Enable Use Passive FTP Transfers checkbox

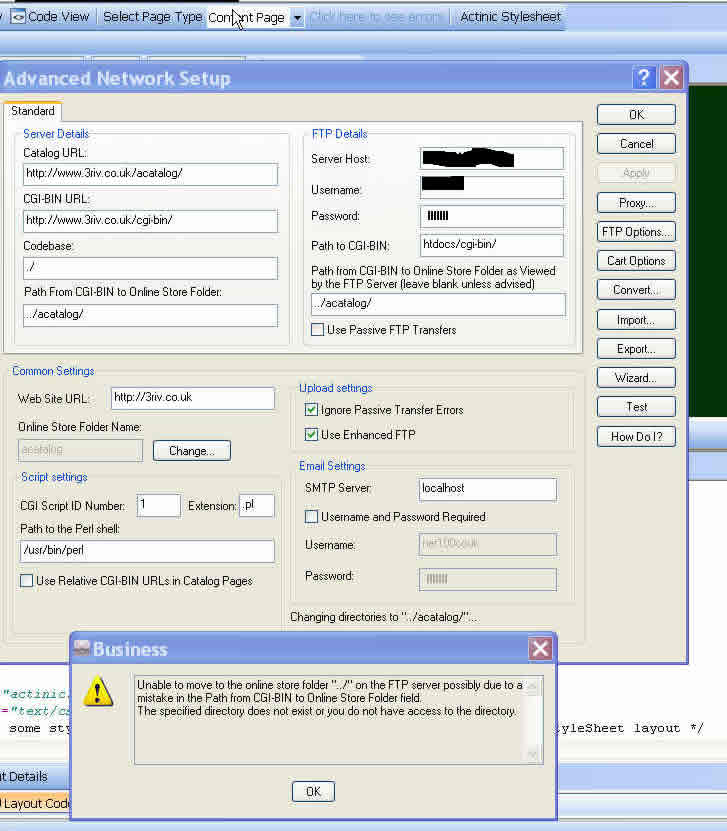317,330
